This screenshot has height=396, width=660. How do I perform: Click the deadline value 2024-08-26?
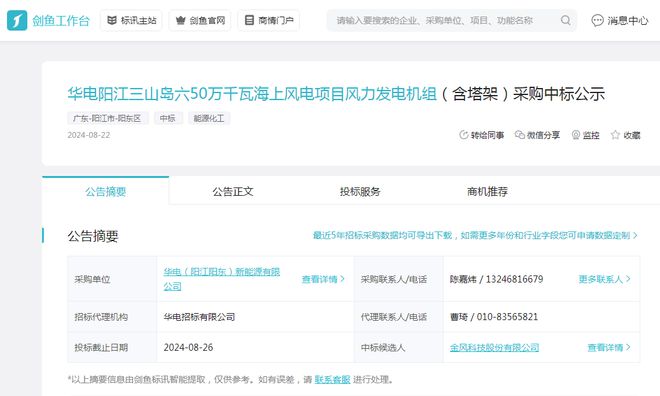coord(188,348)
